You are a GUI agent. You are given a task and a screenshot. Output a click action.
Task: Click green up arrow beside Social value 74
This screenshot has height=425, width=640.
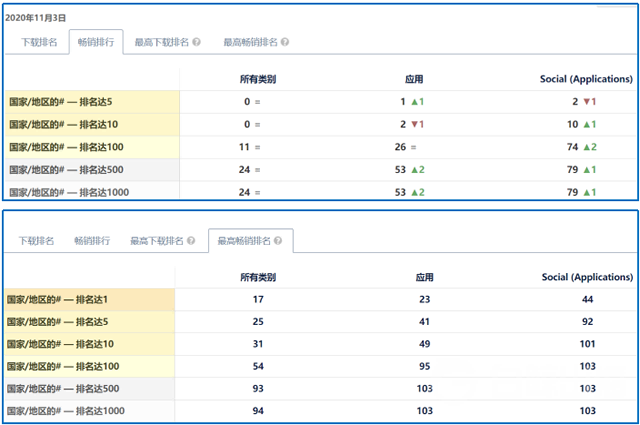(590, 147)
